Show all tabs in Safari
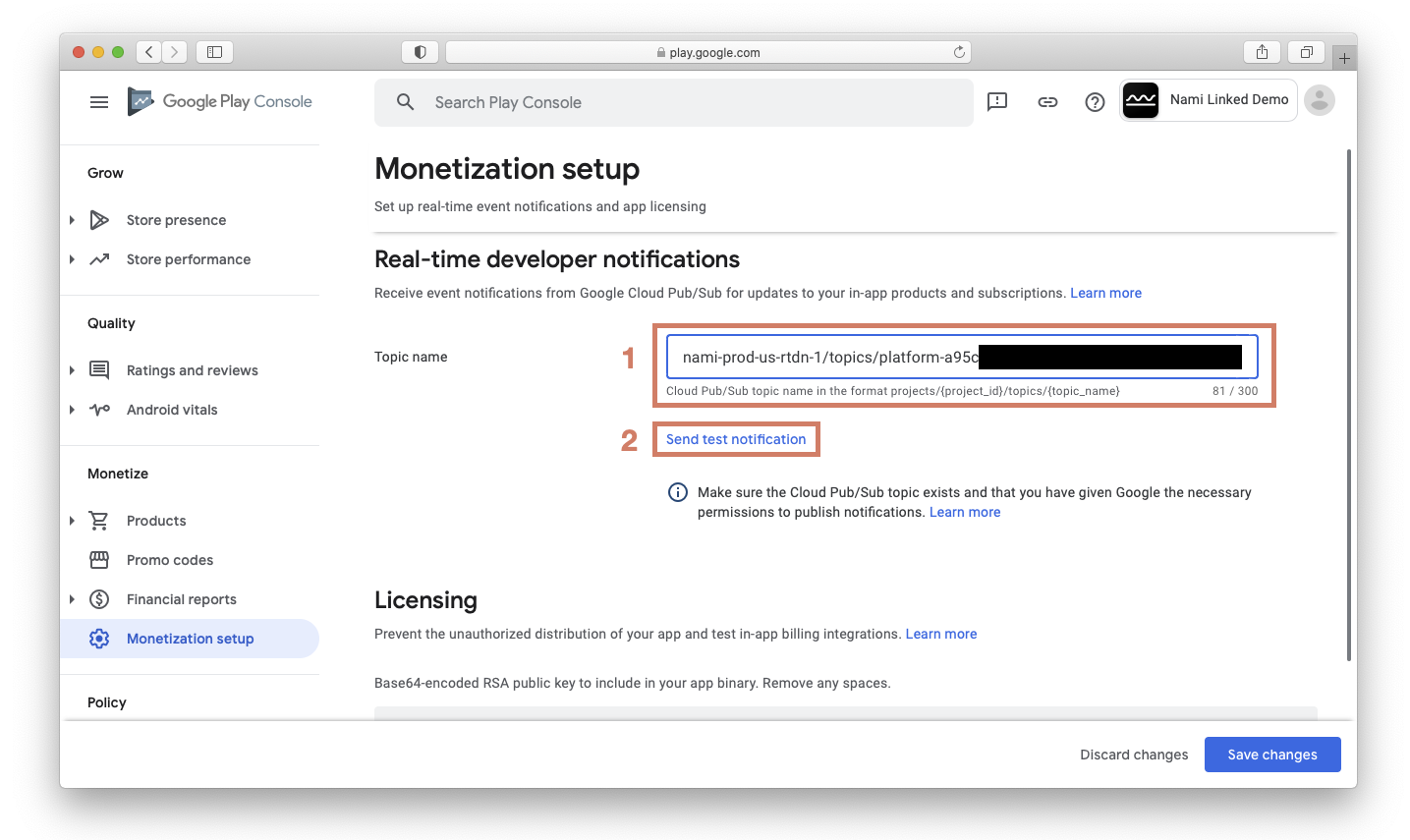The image size is (1410, 840). click(x=1306, y=52)
